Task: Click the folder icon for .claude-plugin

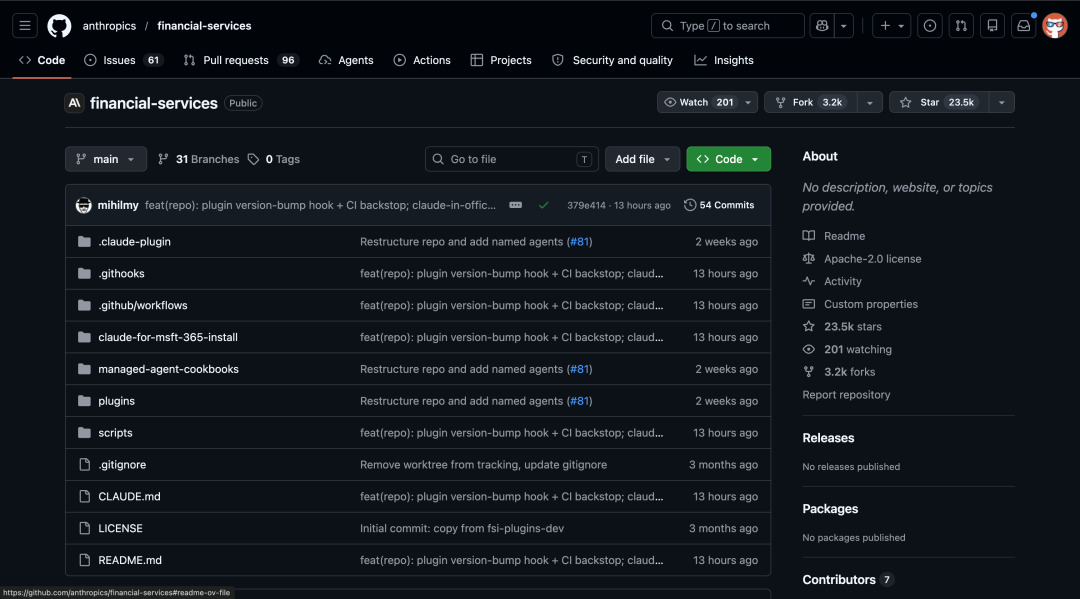Action: 84,242
